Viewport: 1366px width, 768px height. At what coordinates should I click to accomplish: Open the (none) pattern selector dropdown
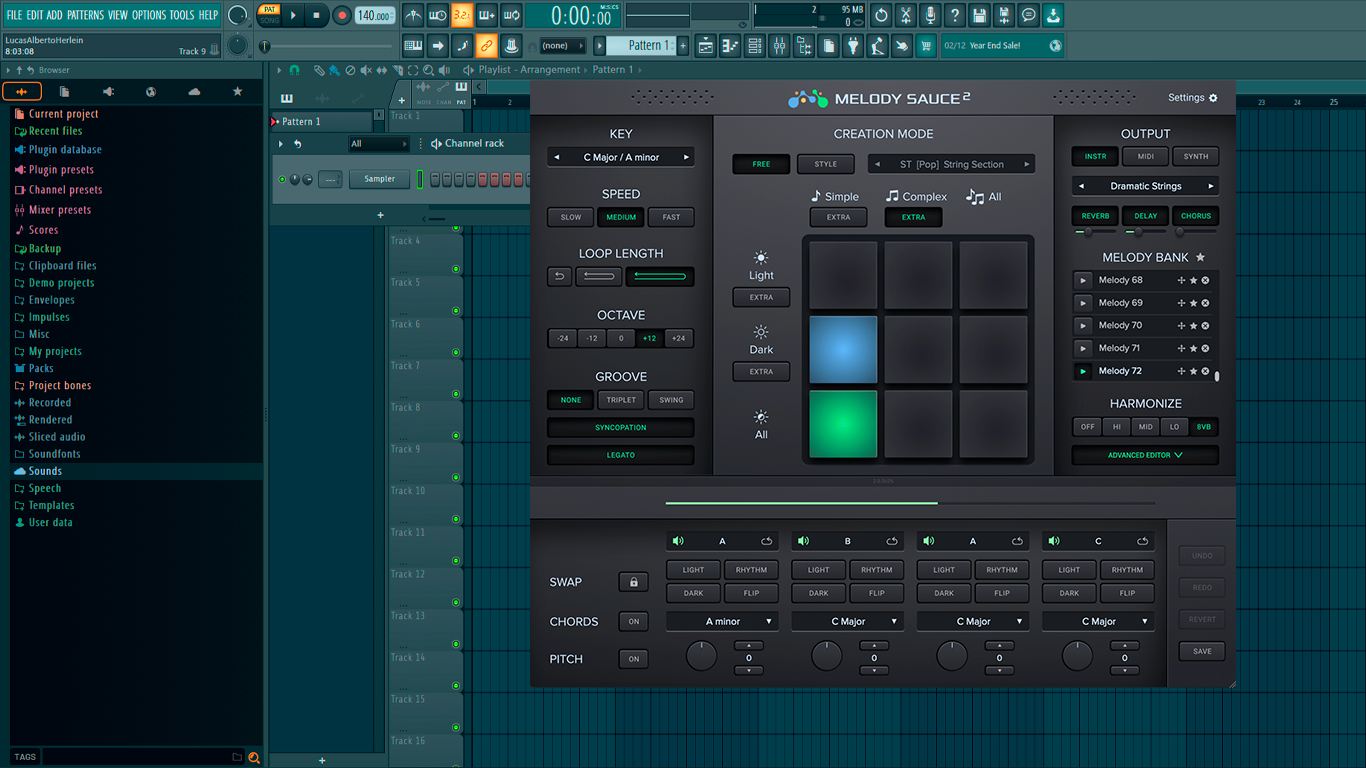click(563, 46)
